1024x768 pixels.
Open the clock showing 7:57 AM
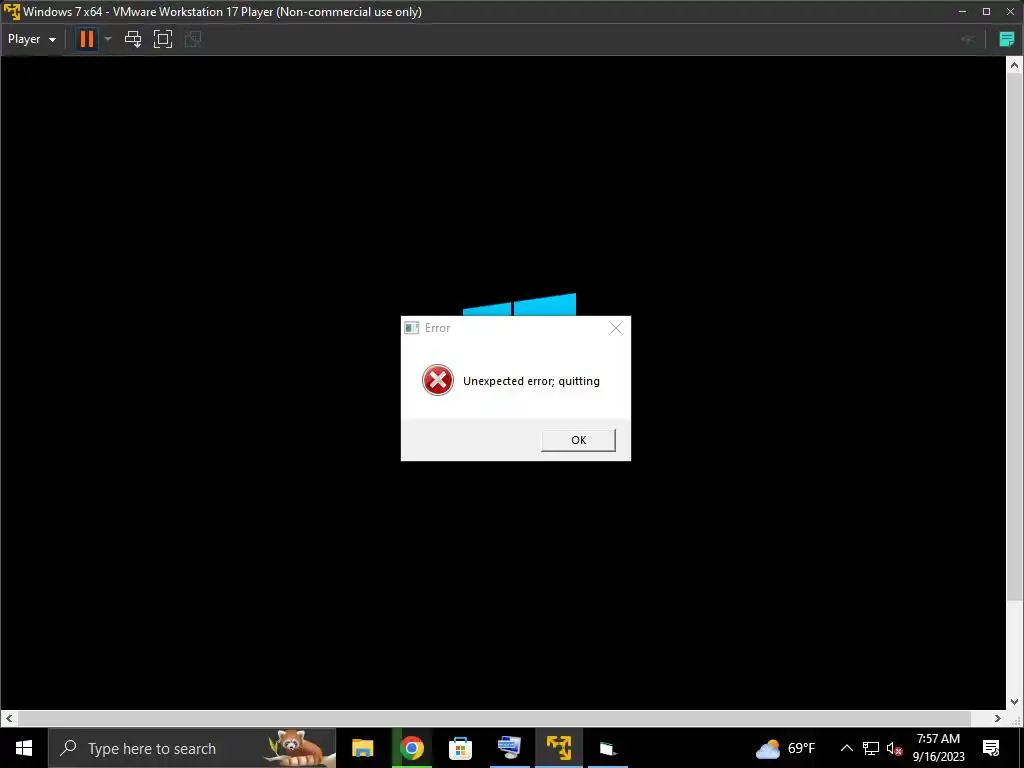point(938,748)
